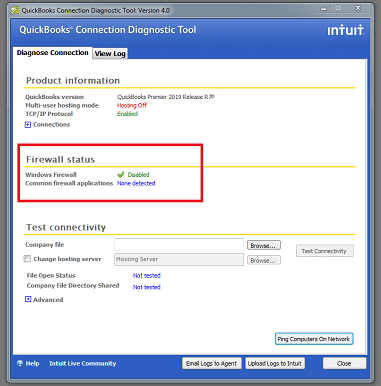The image size is (381, 386).
Task: Click the QuickBooks Premier 2019 version text
Action: pyautogui.click(x=166, y=97)
